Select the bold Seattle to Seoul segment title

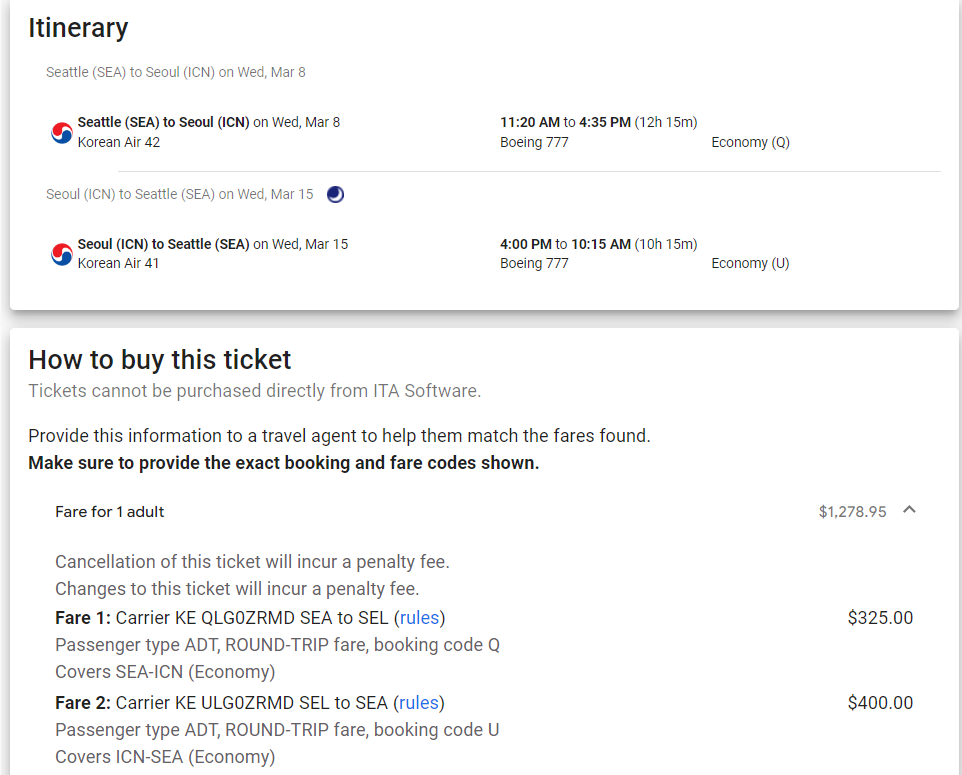[x=164, y=122]
